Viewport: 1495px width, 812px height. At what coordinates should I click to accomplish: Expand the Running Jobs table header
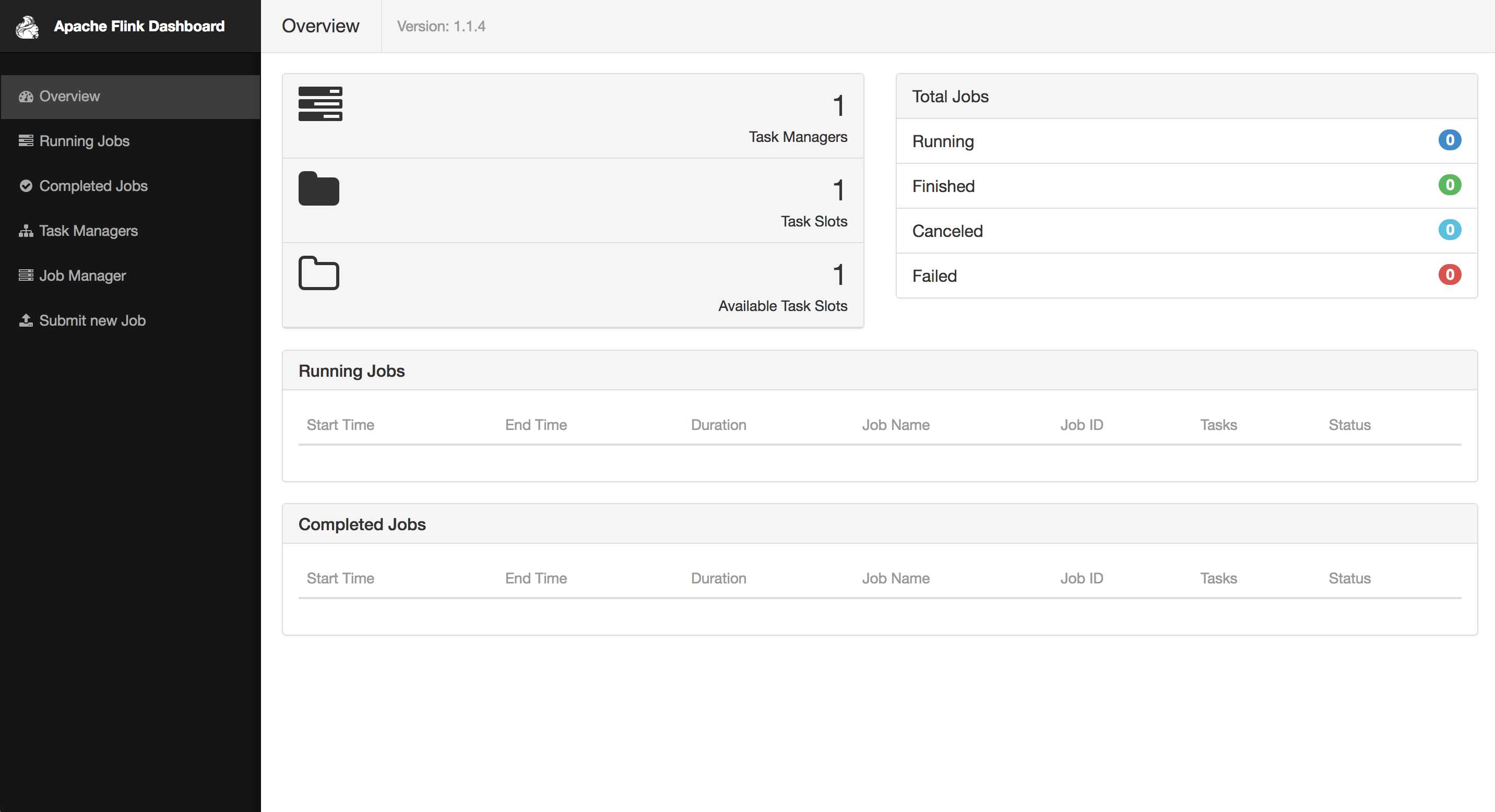pos(352,370)
